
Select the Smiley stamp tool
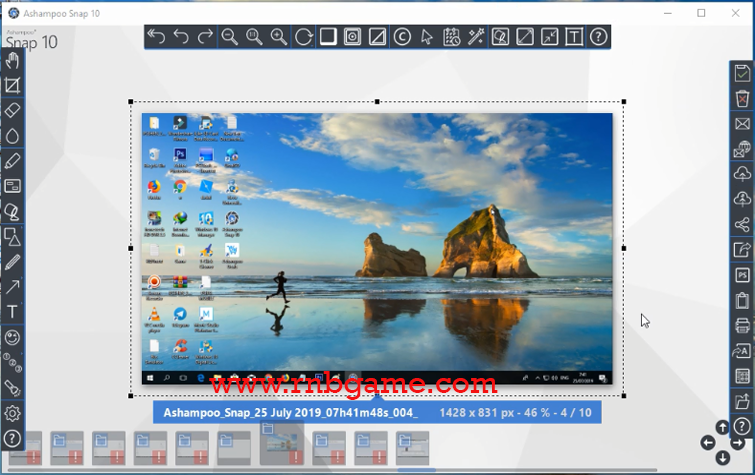point(12,337)
